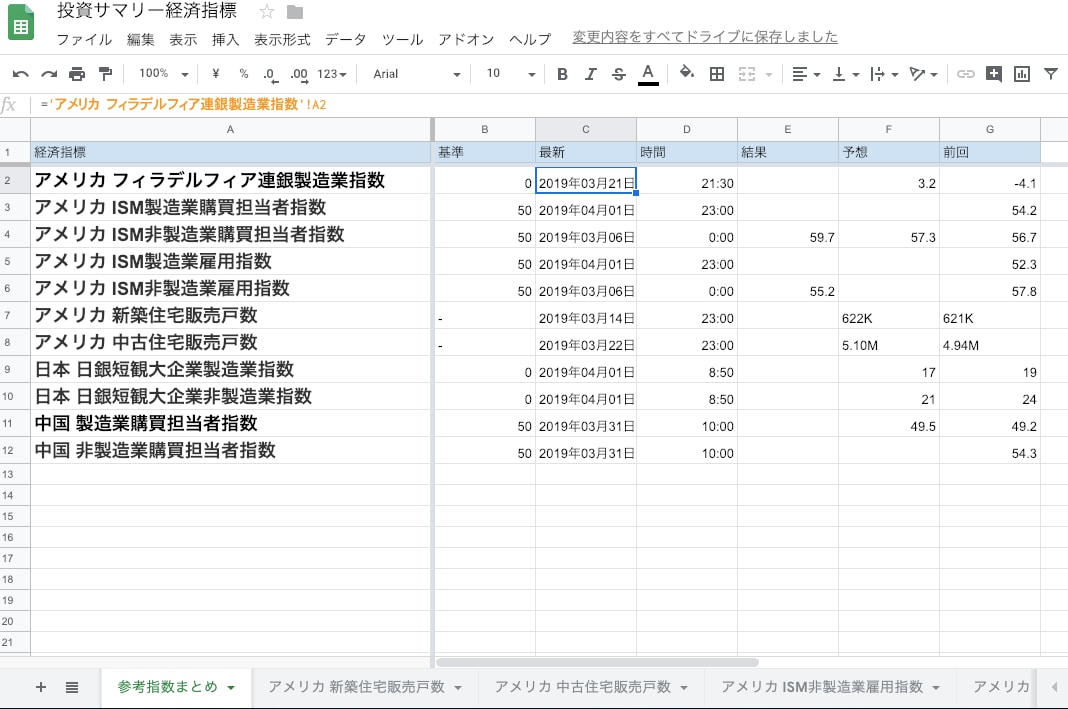Image resolution: width=1068 pixels, height=709 pixels.
Task: Open the データ menu
Action: (345, 40)
